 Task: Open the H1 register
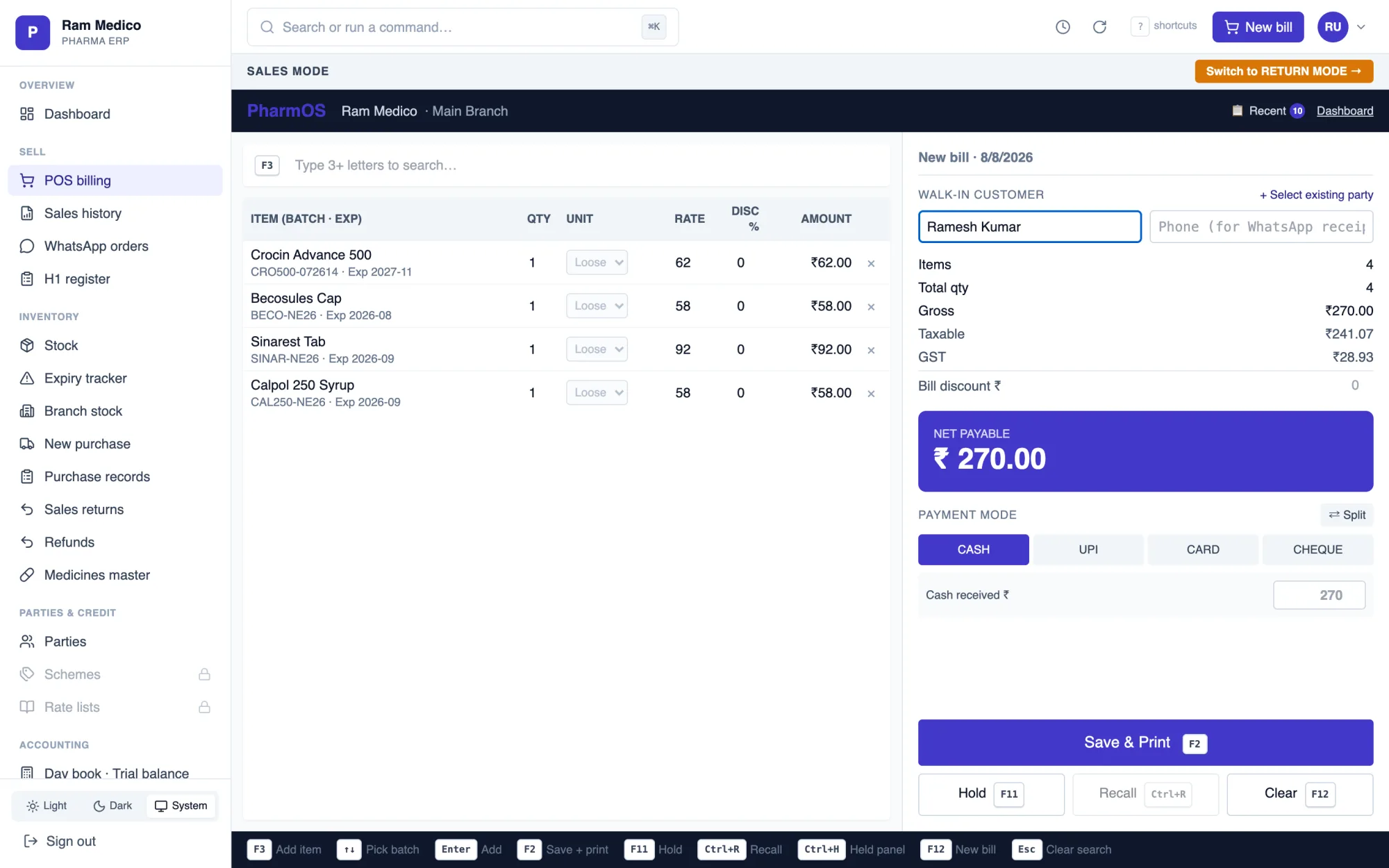pos(115,279)
